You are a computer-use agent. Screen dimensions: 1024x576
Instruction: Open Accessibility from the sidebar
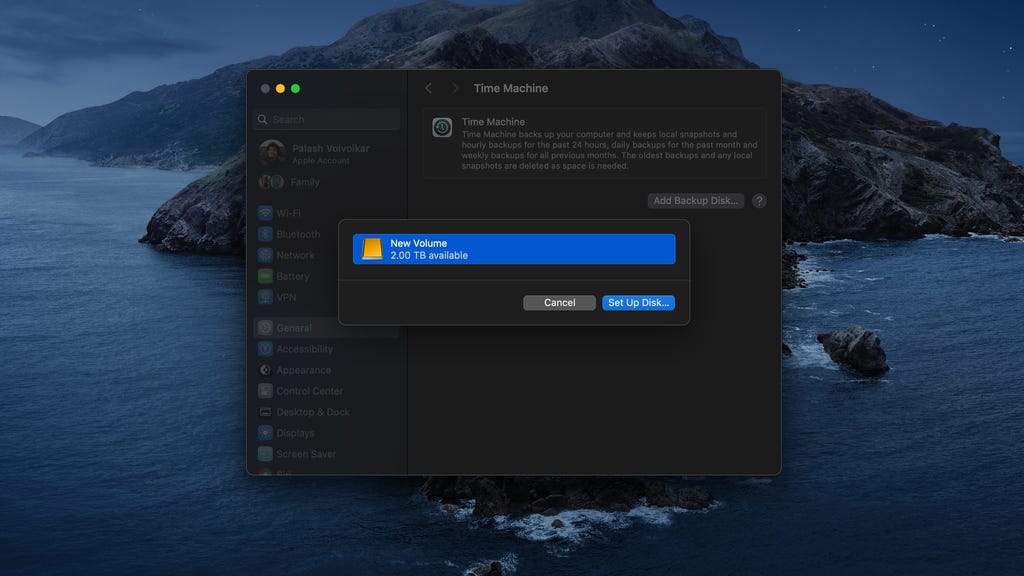[x=304, y=349]
